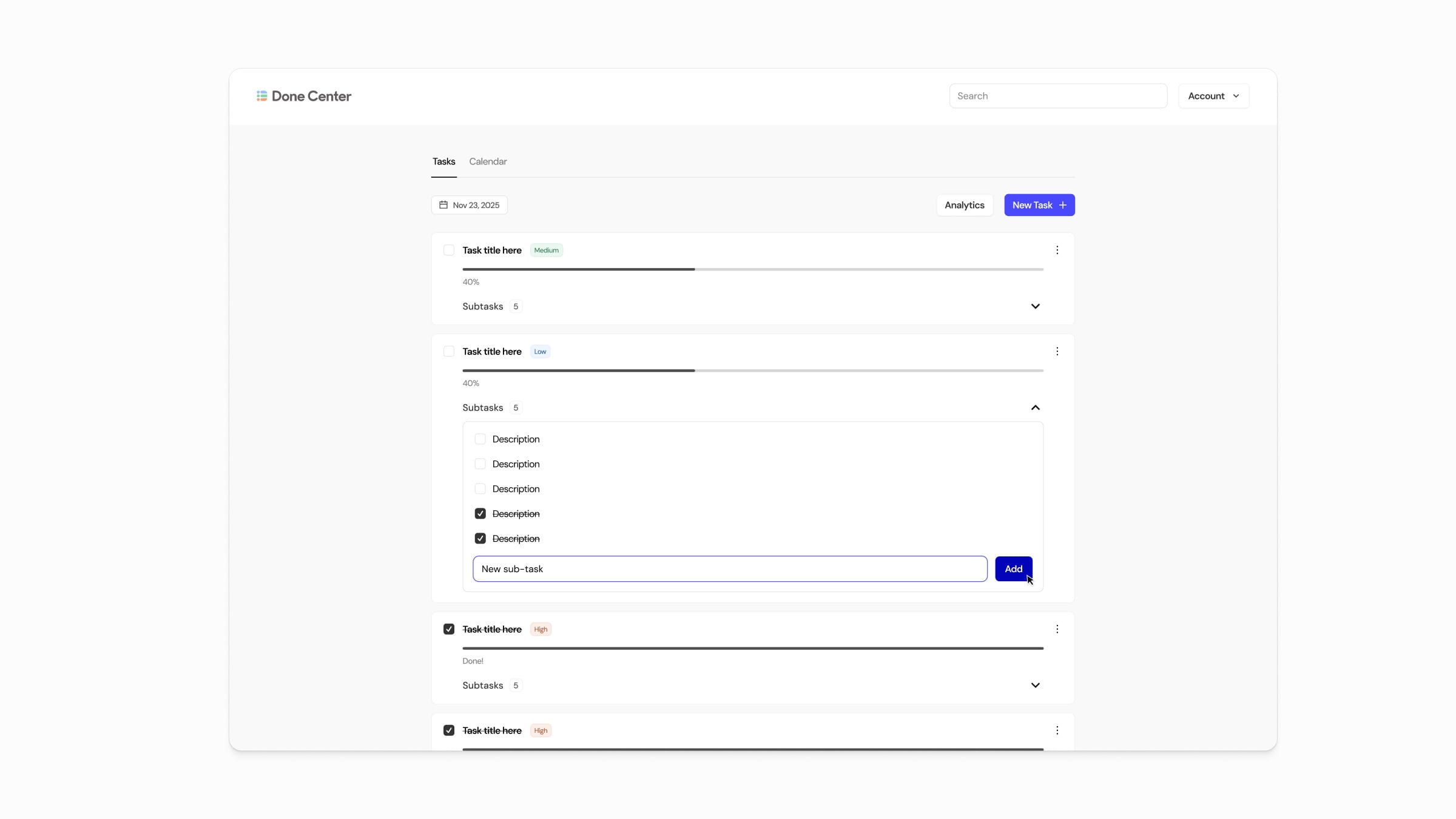Open the kebab menu on the first High task

1057,629
